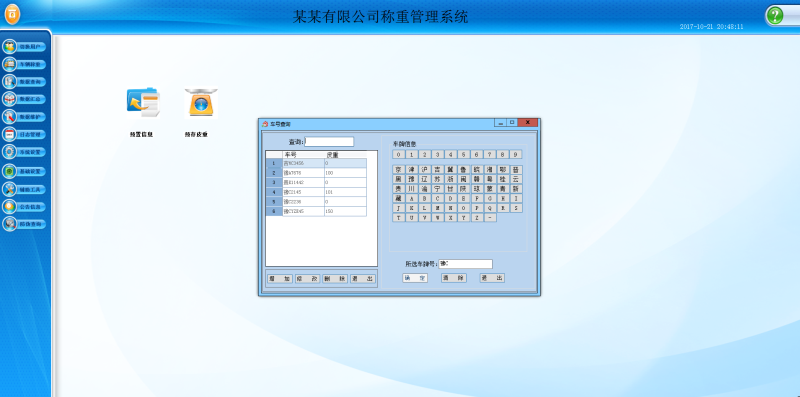800x397 pixels.
Task: Click digit 9 key on plate keypad
Action: [516, 154]
